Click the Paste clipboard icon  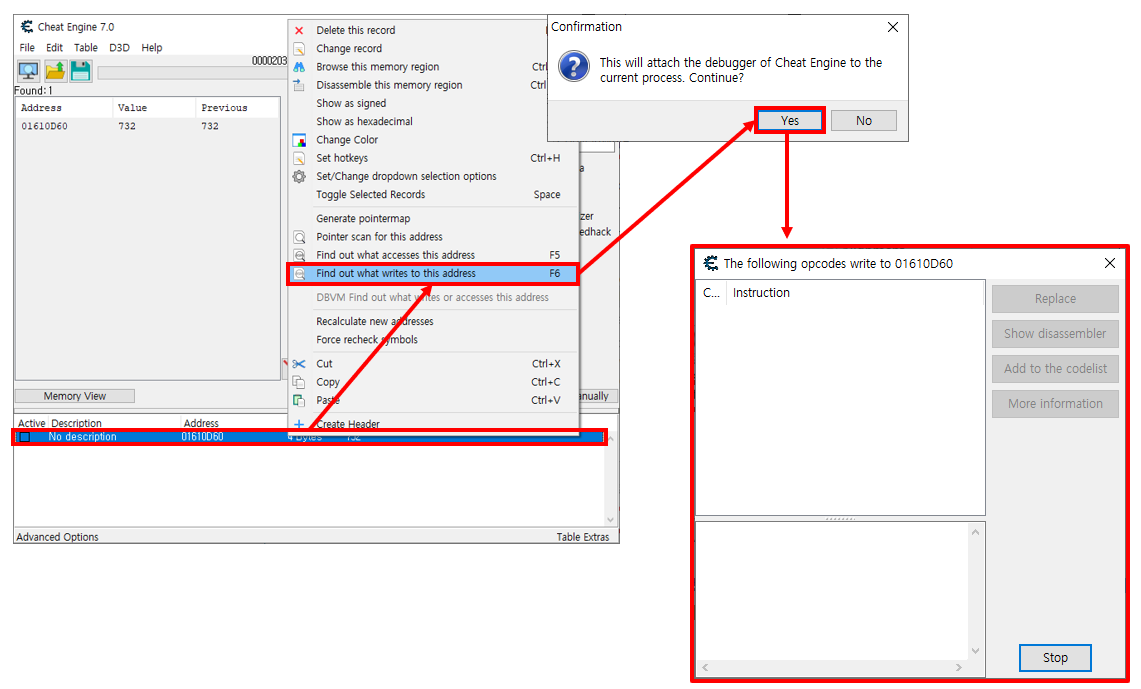point(299,400)
